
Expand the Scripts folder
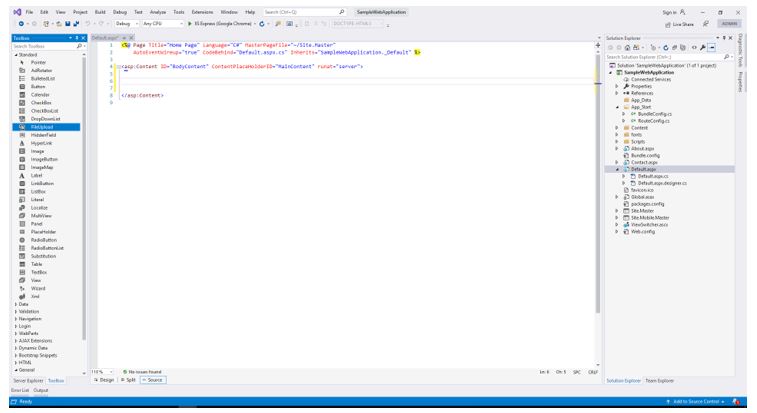(617, 142)
